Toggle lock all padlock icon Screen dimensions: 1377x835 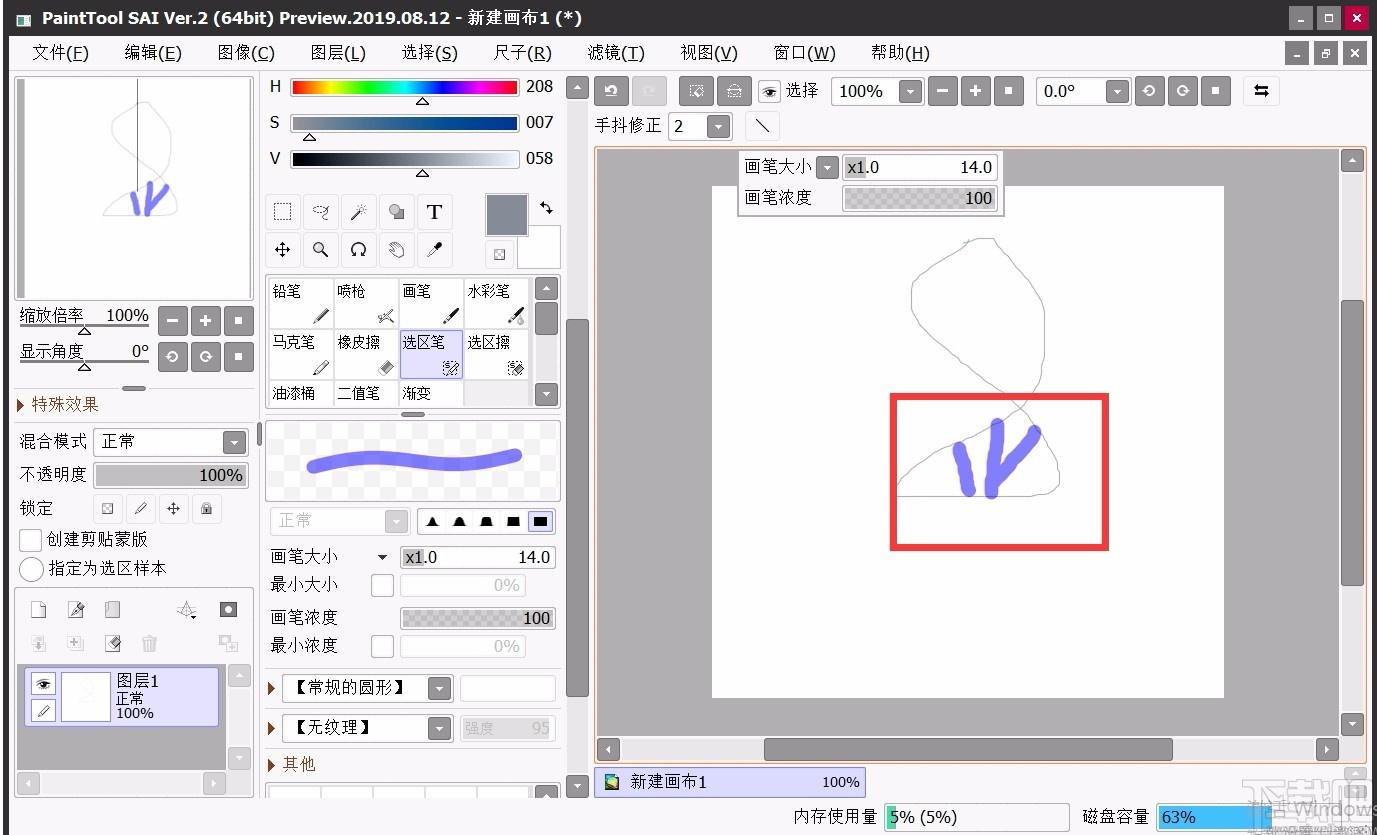(206, 509)
